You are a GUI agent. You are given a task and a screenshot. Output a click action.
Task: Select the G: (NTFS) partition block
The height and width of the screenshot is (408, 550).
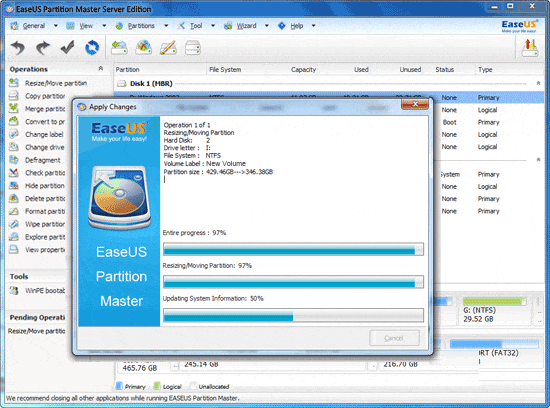coord(495,310)
